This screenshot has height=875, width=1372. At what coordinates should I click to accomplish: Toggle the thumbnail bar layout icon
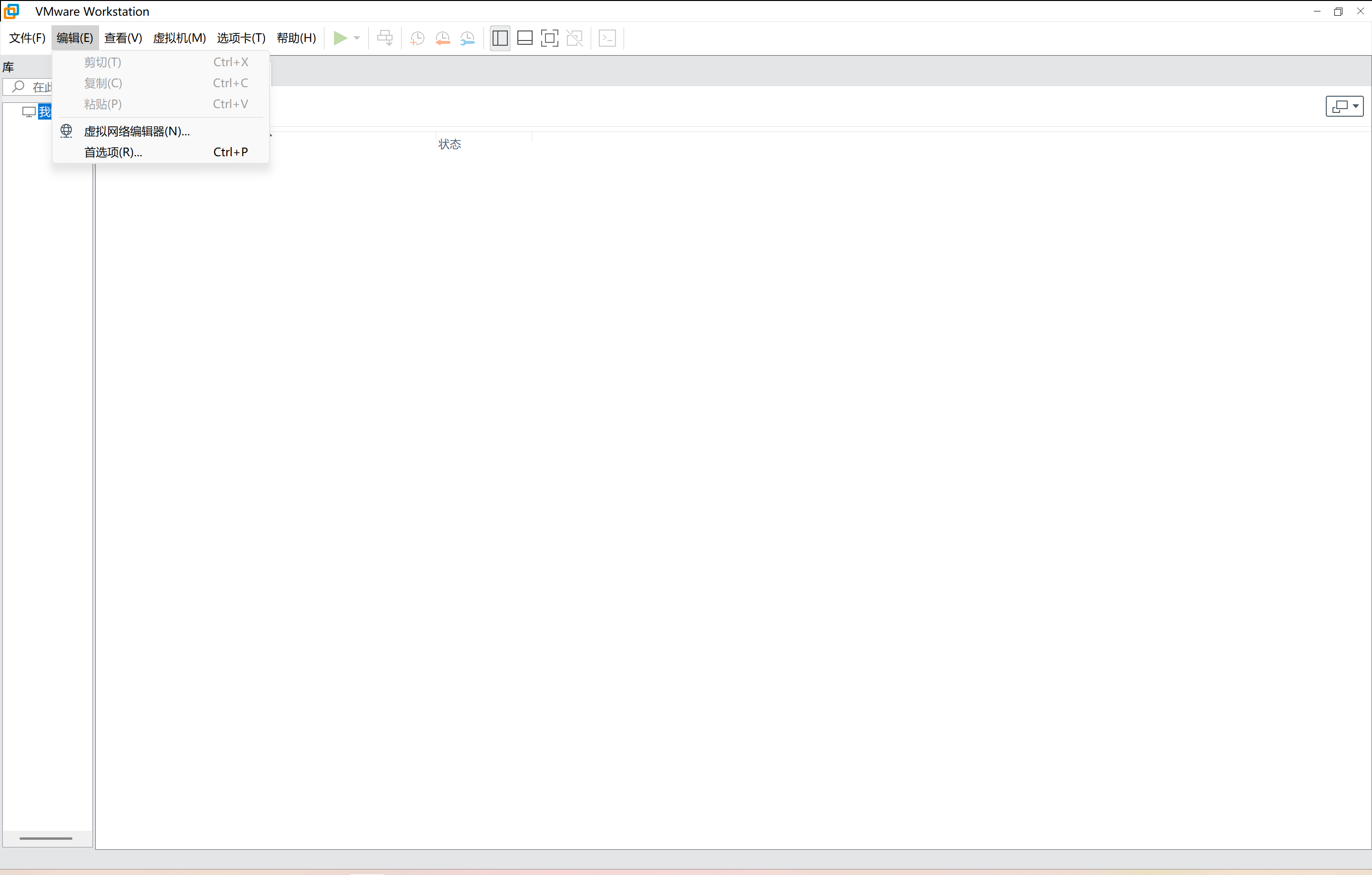tap(524, 38)
